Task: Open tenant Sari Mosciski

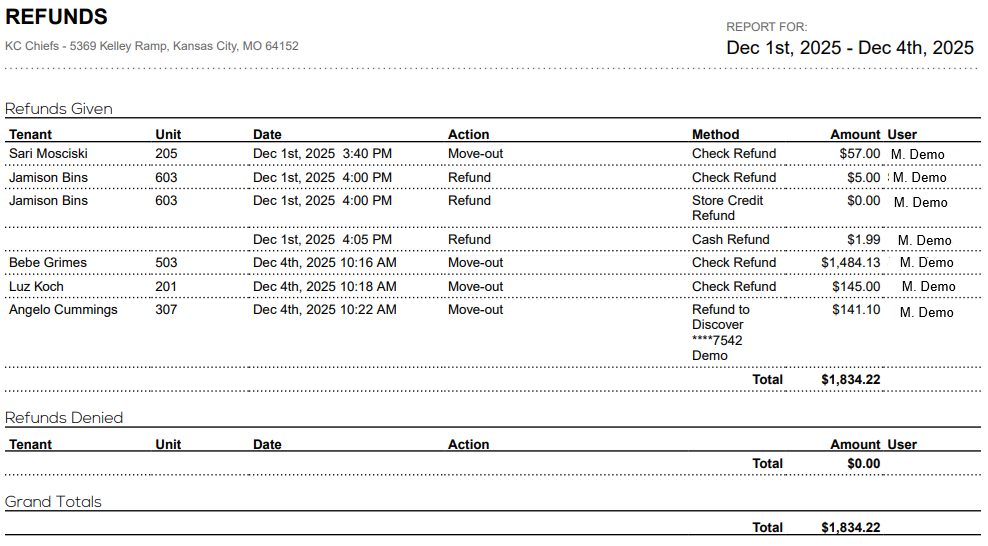Action: (x=49, y=154)
